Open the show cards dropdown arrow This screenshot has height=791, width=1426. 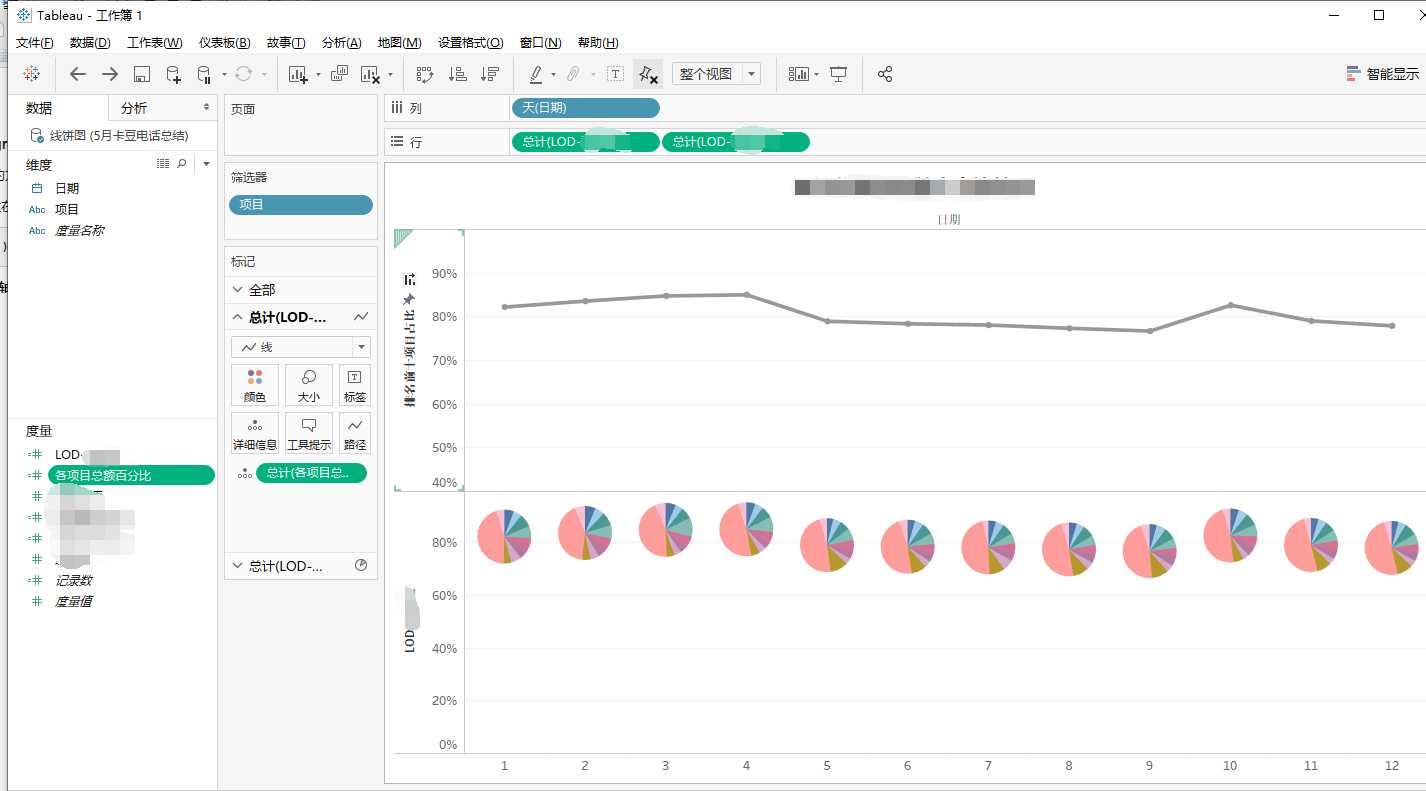(x=817, y=75)
